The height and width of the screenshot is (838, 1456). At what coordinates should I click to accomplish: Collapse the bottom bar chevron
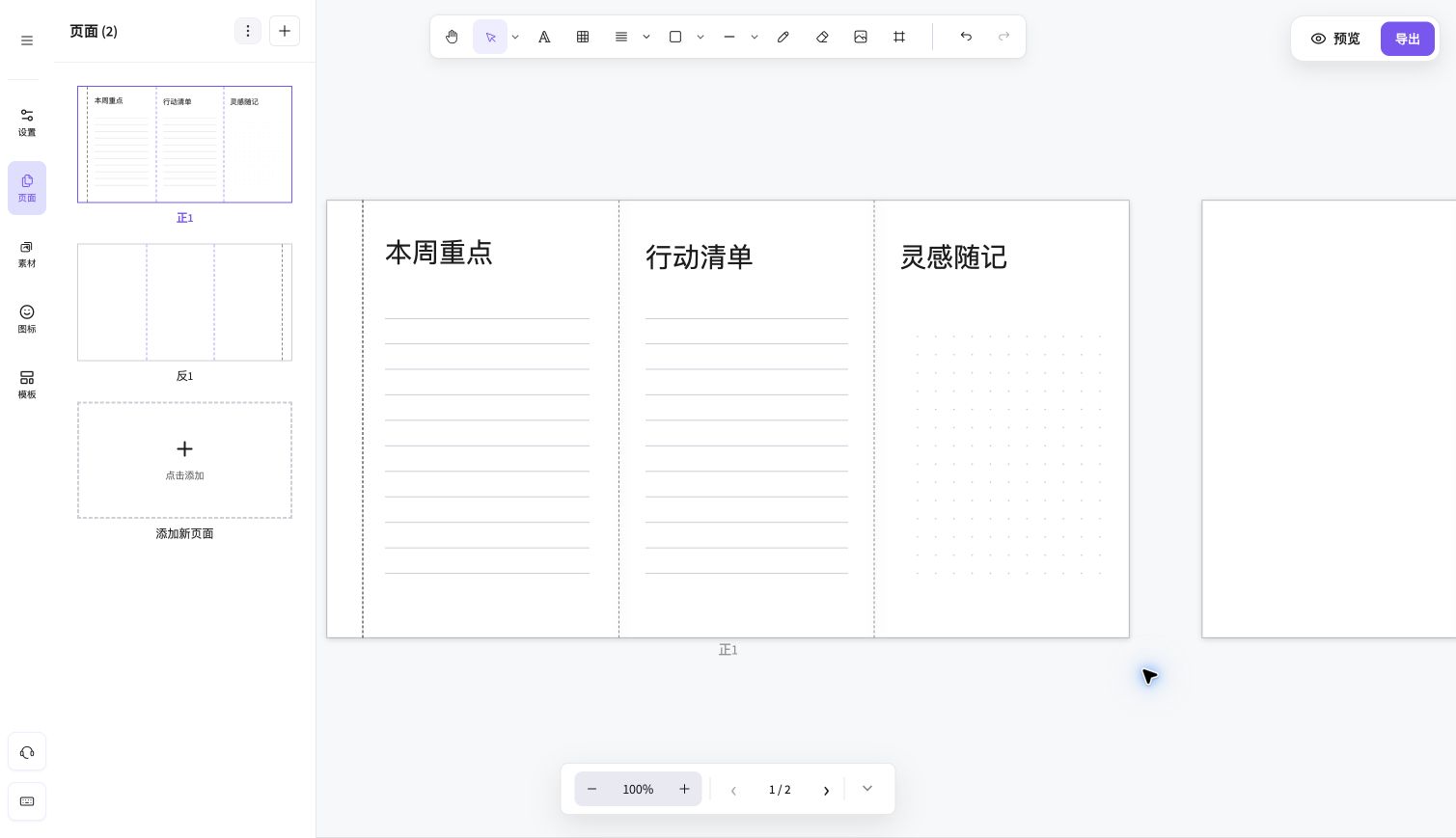(x=867, y=789)
